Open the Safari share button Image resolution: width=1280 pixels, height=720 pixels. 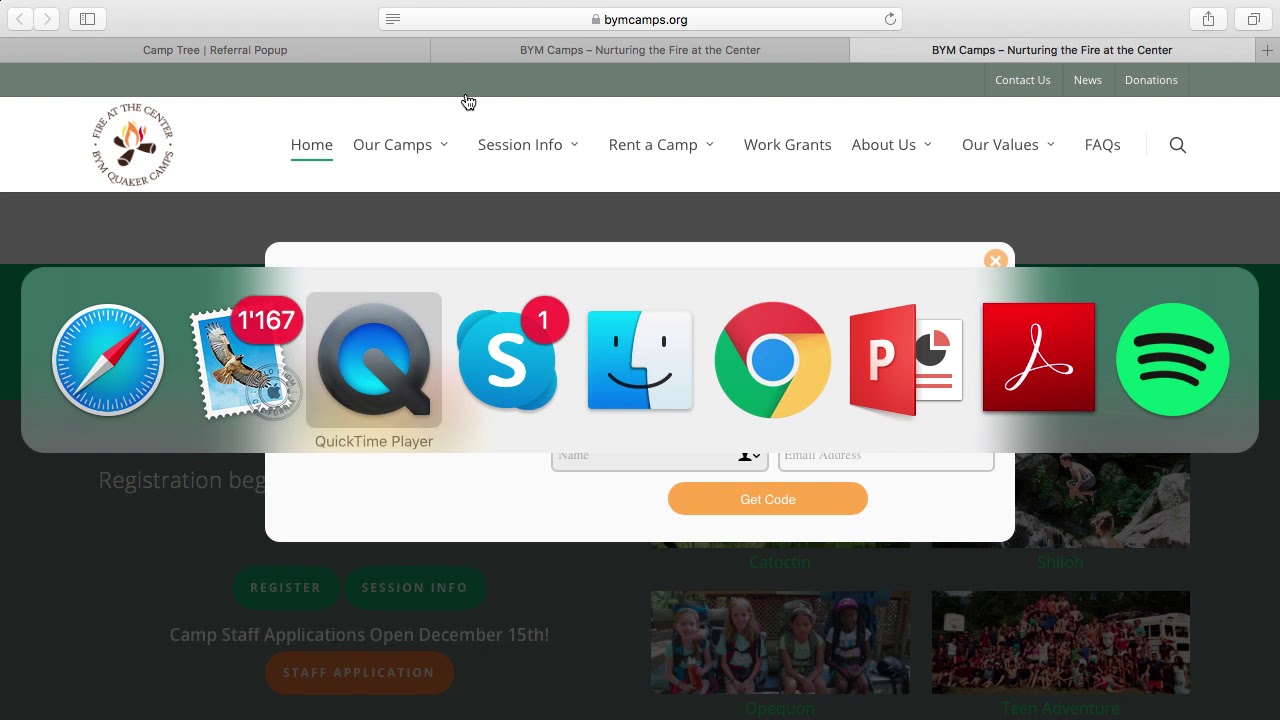pos(1208,19)
